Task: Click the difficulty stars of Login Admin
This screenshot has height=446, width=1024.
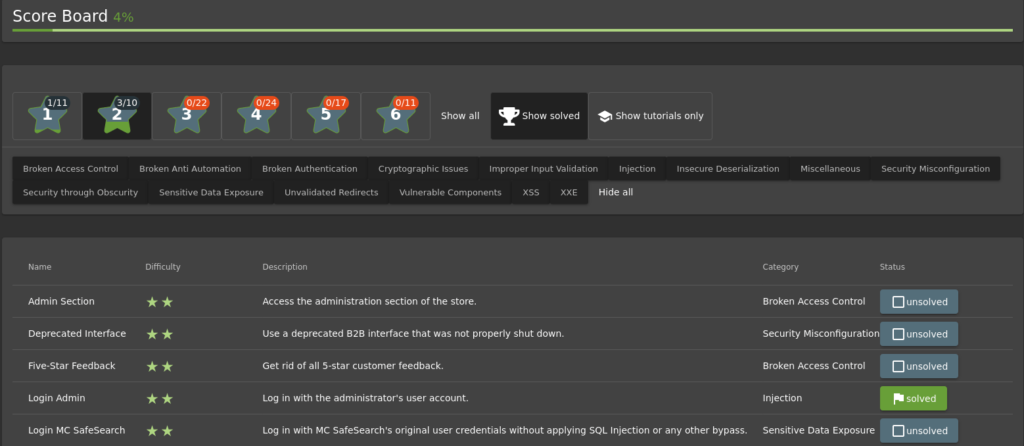Action: [159, 398]
